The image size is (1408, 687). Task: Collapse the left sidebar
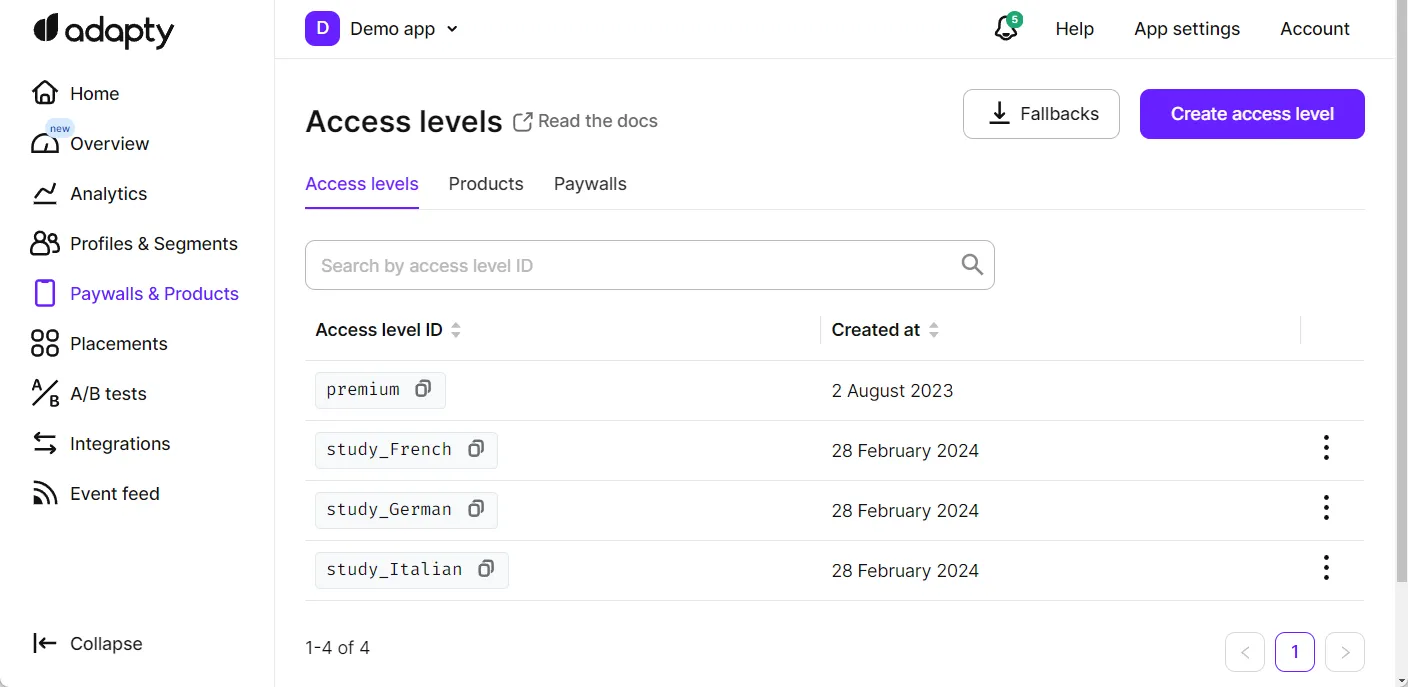tap(88, 644)
